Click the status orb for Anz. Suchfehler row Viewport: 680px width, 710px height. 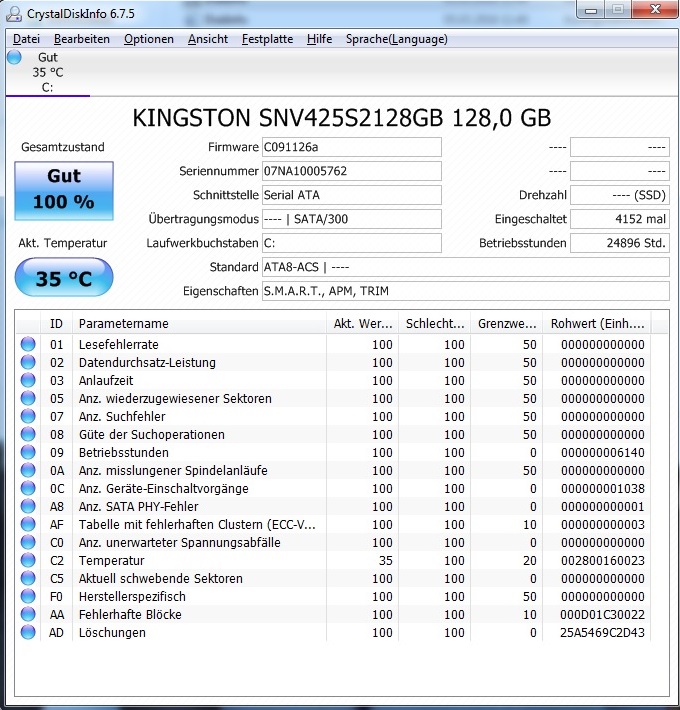28,416
